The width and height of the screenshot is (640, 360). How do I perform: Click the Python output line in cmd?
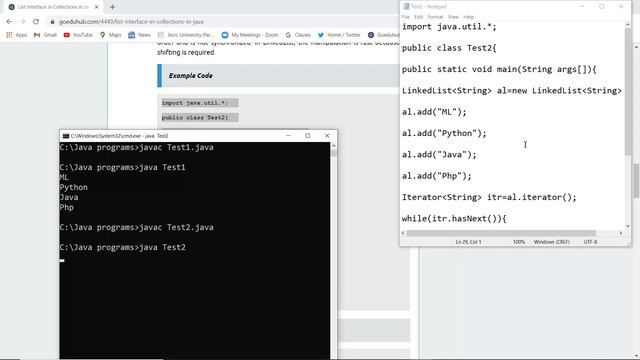click(73, 187)
